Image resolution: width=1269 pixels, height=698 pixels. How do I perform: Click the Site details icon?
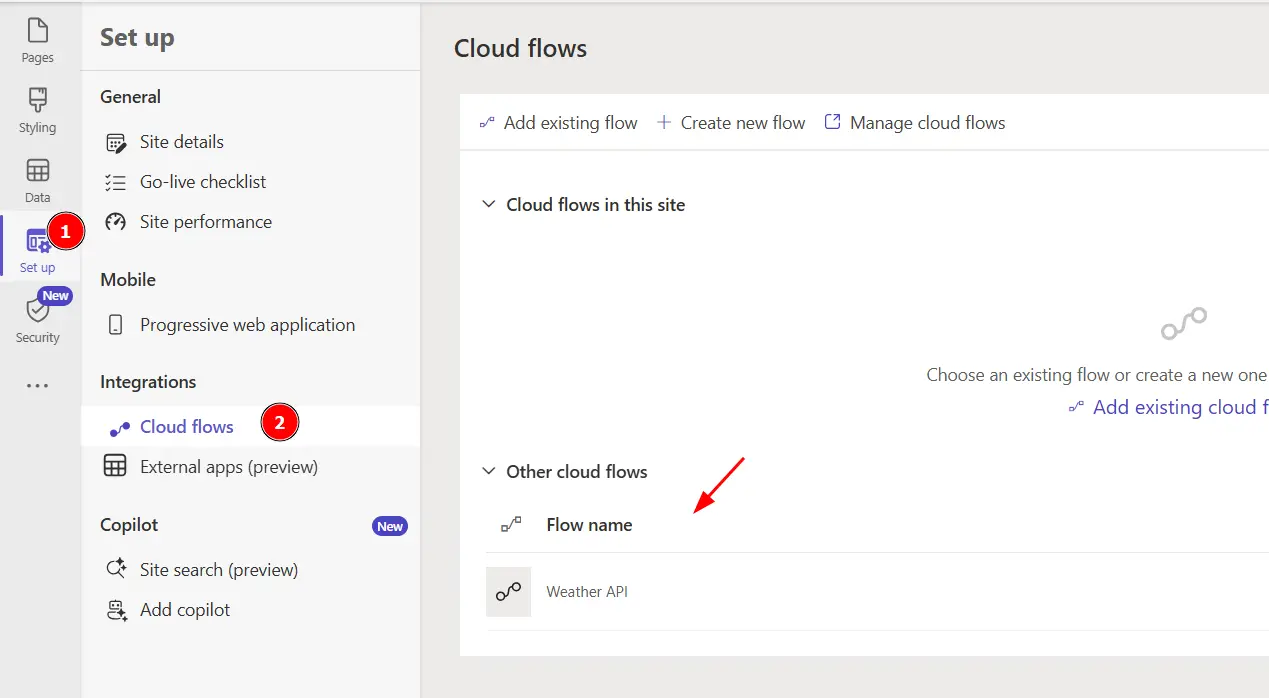point(116,142)
